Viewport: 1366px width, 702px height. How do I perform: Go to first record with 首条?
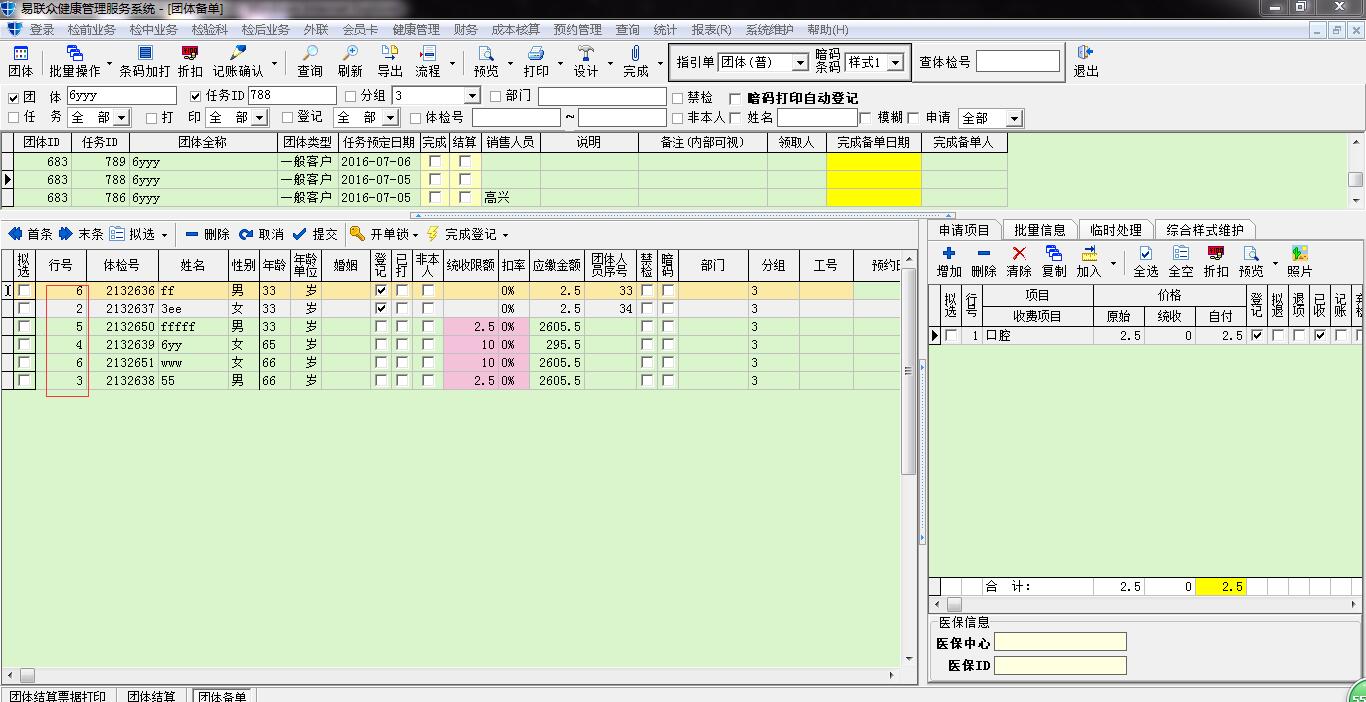coord(31,234)
